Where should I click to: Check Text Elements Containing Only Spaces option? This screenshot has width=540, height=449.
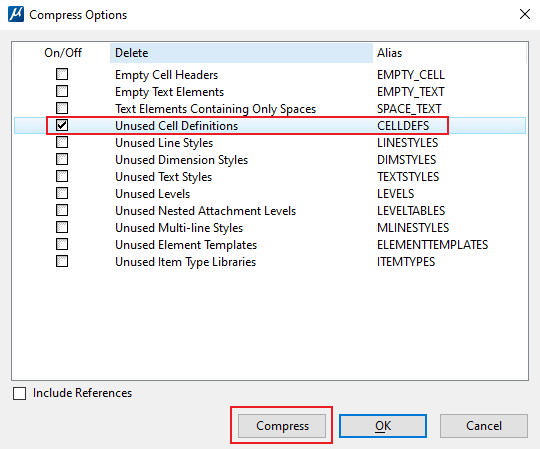(x=62, y=108)
